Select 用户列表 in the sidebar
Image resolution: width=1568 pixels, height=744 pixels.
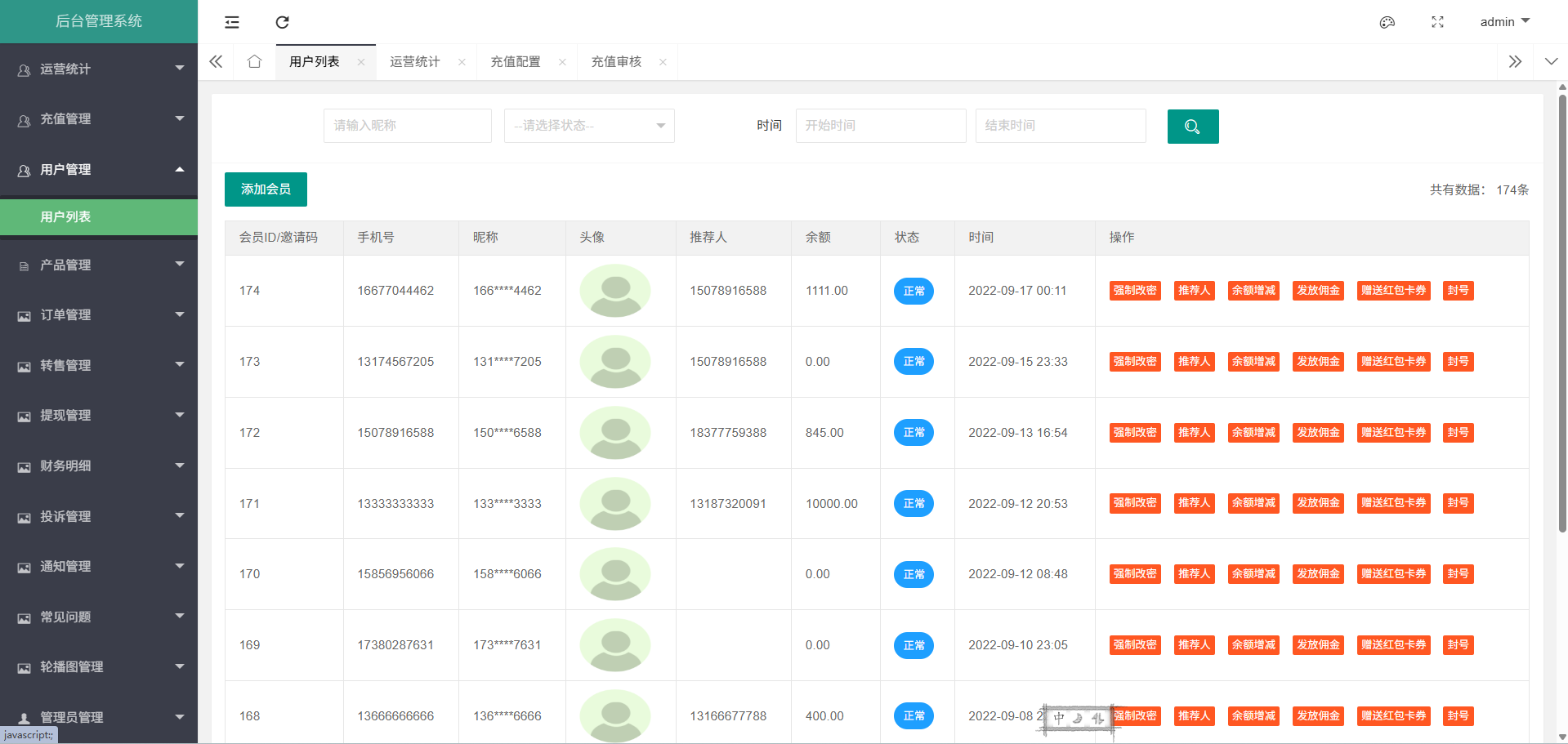point(99,217)
